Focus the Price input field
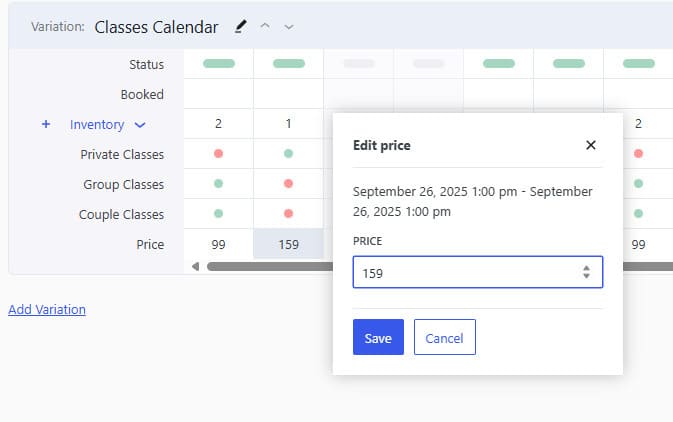The height and width of the screenshot is (422, 673). [x=465, y=272]
